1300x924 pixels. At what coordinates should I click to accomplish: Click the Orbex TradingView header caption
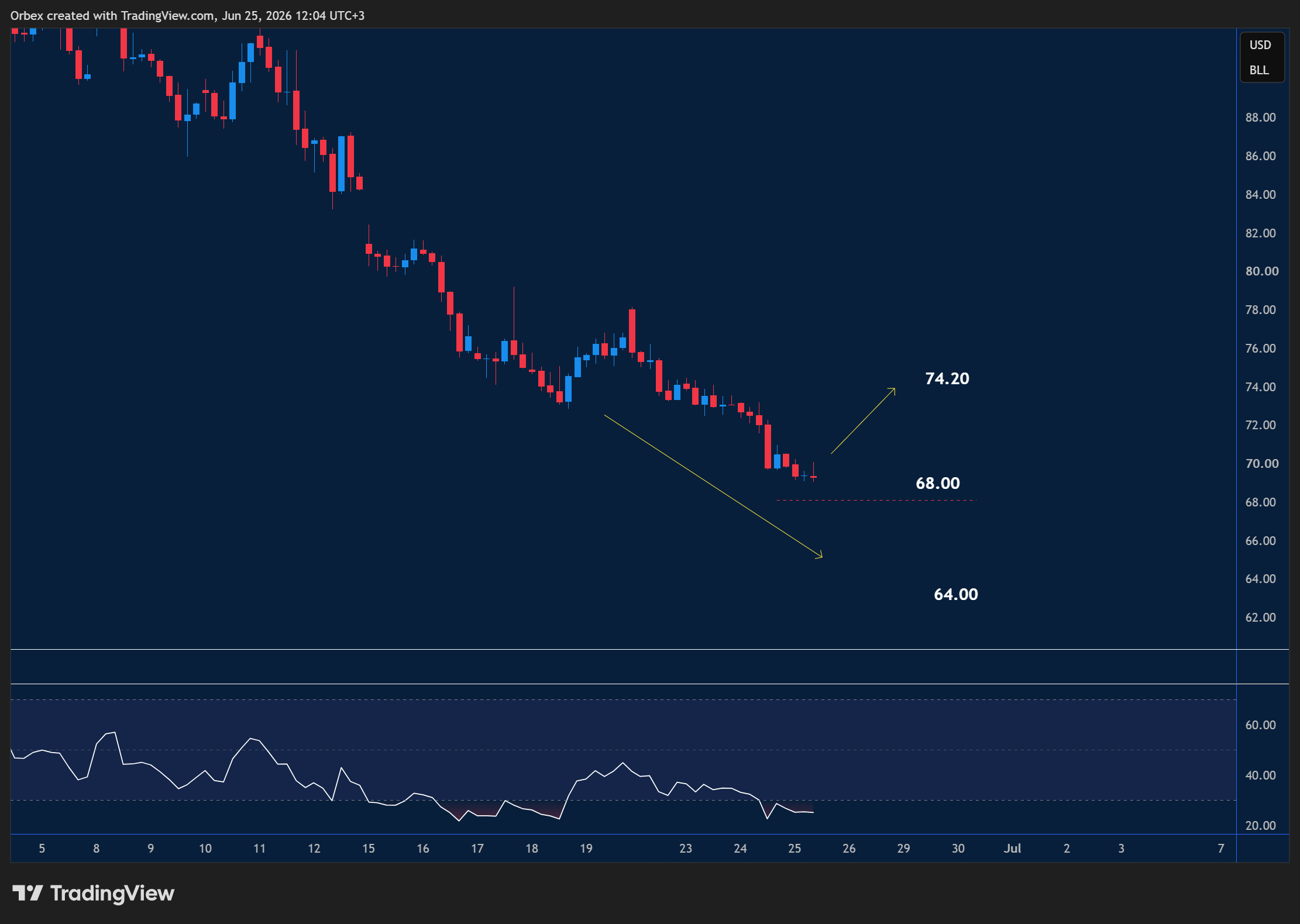pyautogui.click(x=187, y=16)
